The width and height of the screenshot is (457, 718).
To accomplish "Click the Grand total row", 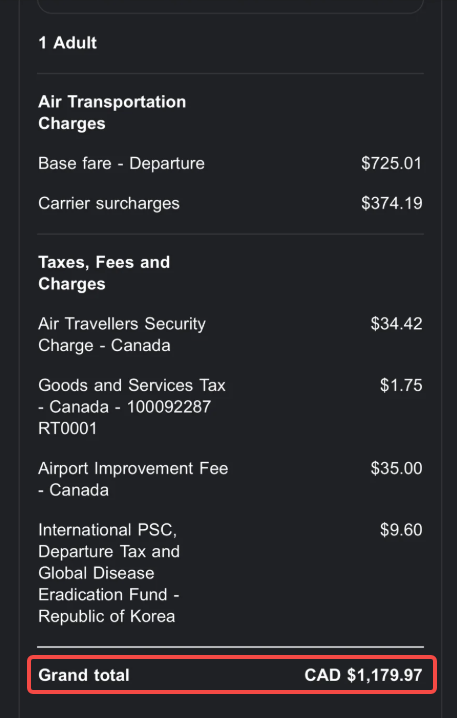I will pyautogui.click(x=232, y=675).
